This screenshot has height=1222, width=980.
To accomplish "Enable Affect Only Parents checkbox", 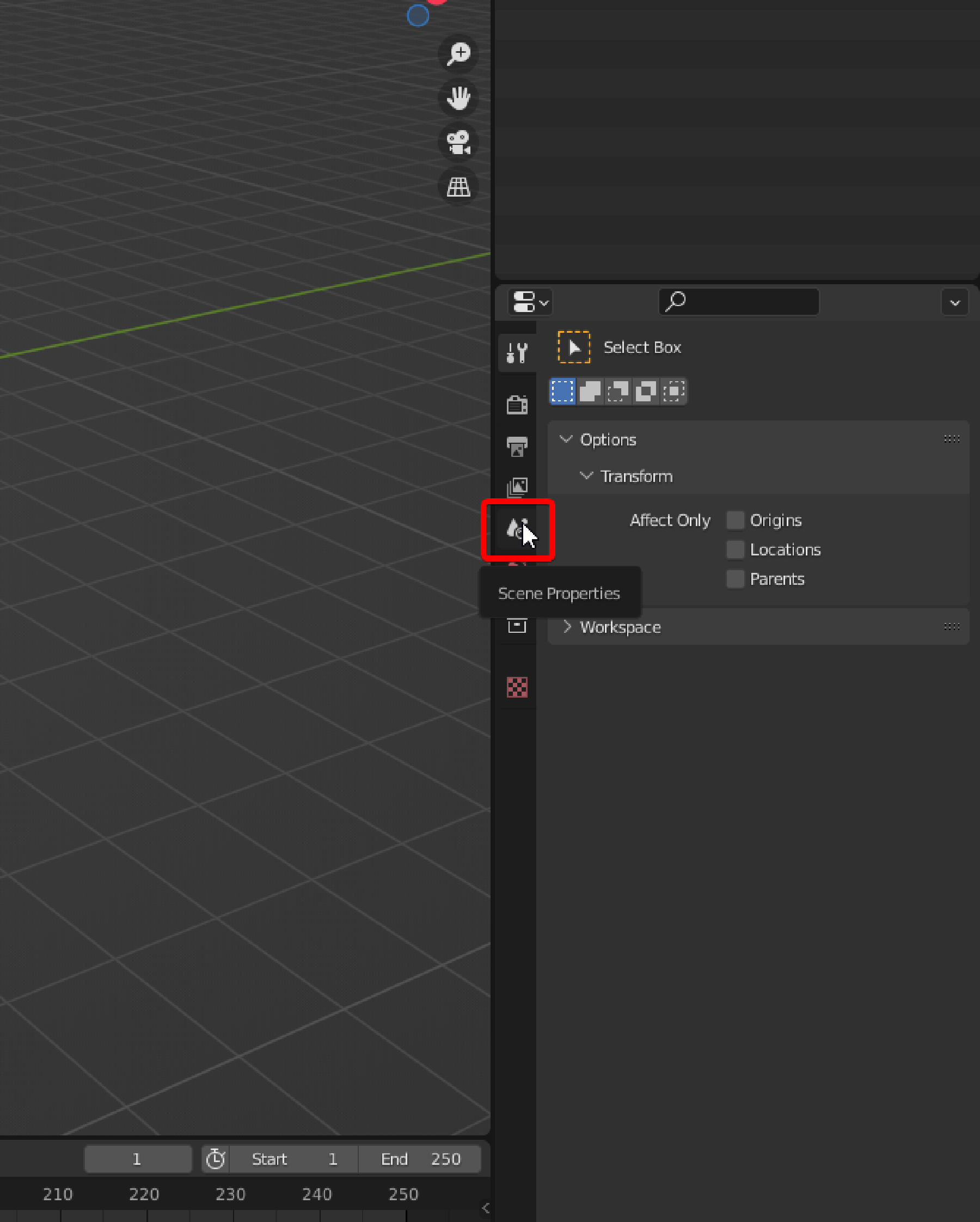I will click(735, 579).
